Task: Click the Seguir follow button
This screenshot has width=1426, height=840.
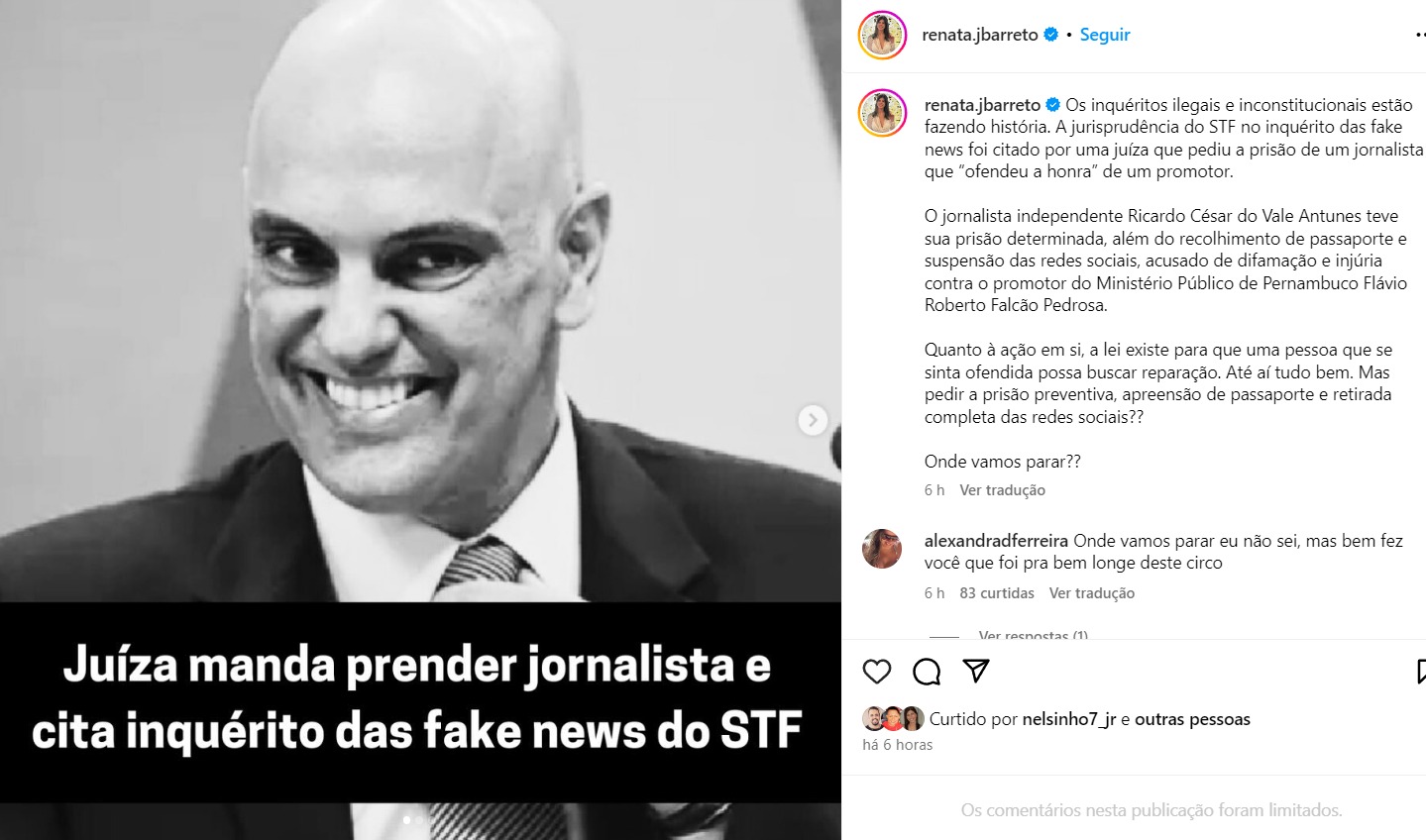Action: coord(1105,35)
